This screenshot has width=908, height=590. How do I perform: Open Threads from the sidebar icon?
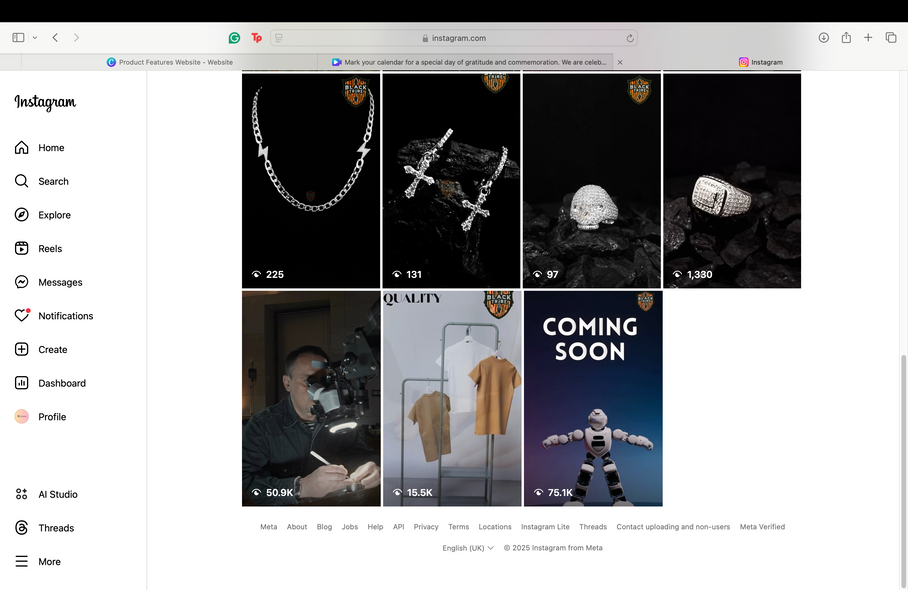coord(22,528)
